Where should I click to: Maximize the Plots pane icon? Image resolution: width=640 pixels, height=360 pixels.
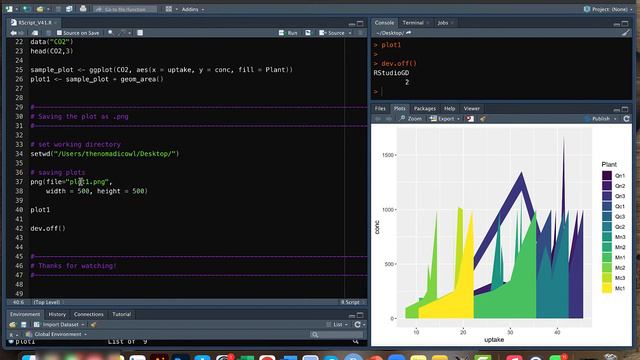(625, 109)
